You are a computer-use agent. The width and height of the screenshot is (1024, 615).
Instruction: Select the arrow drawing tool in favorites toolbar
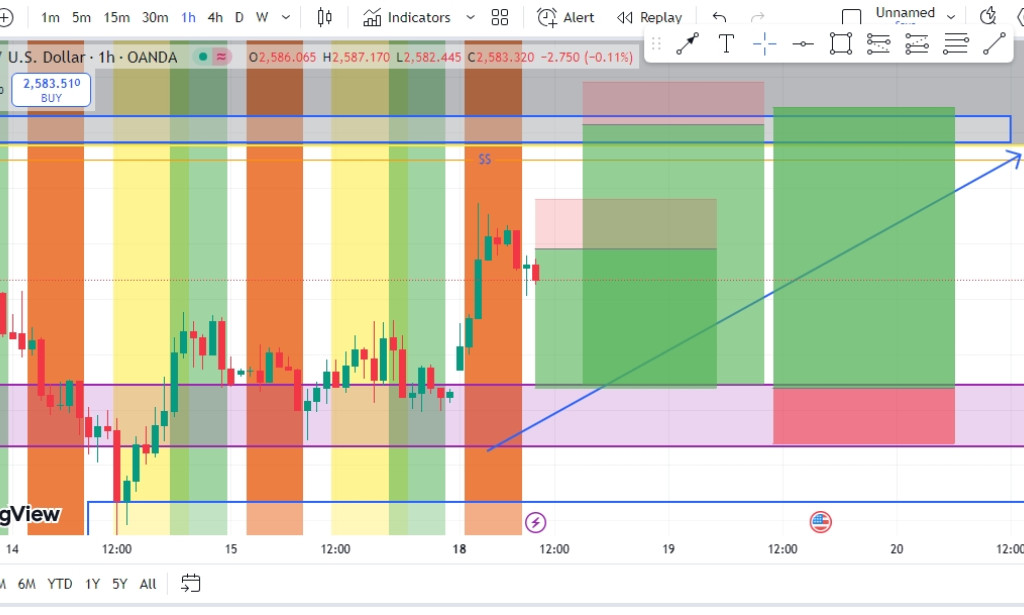[687, 44]
